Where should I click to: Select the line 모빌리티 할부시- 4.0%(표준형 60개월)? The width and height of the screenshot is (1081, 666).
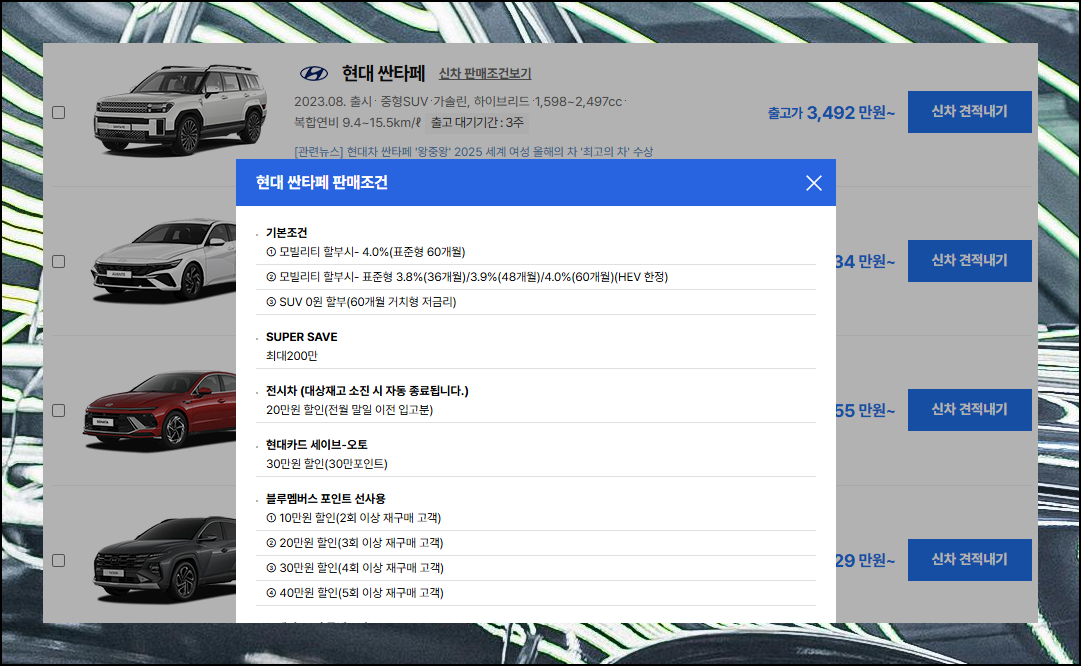tap(365, 252)
